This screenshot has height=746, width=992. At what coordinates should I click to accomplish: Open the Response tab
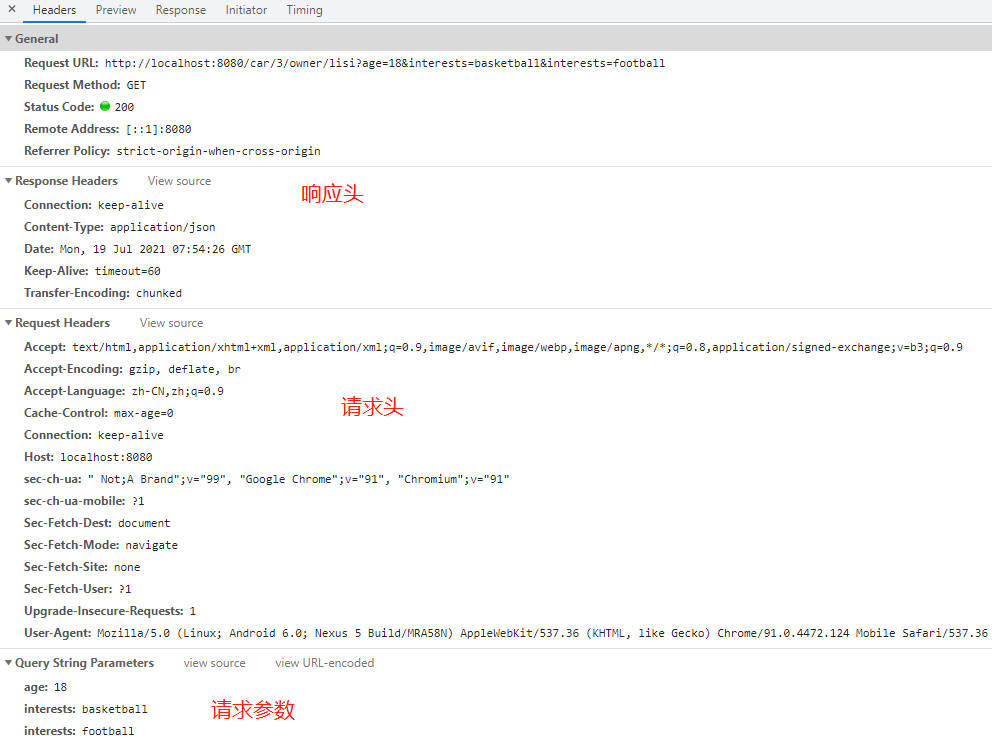click(181, 10)
